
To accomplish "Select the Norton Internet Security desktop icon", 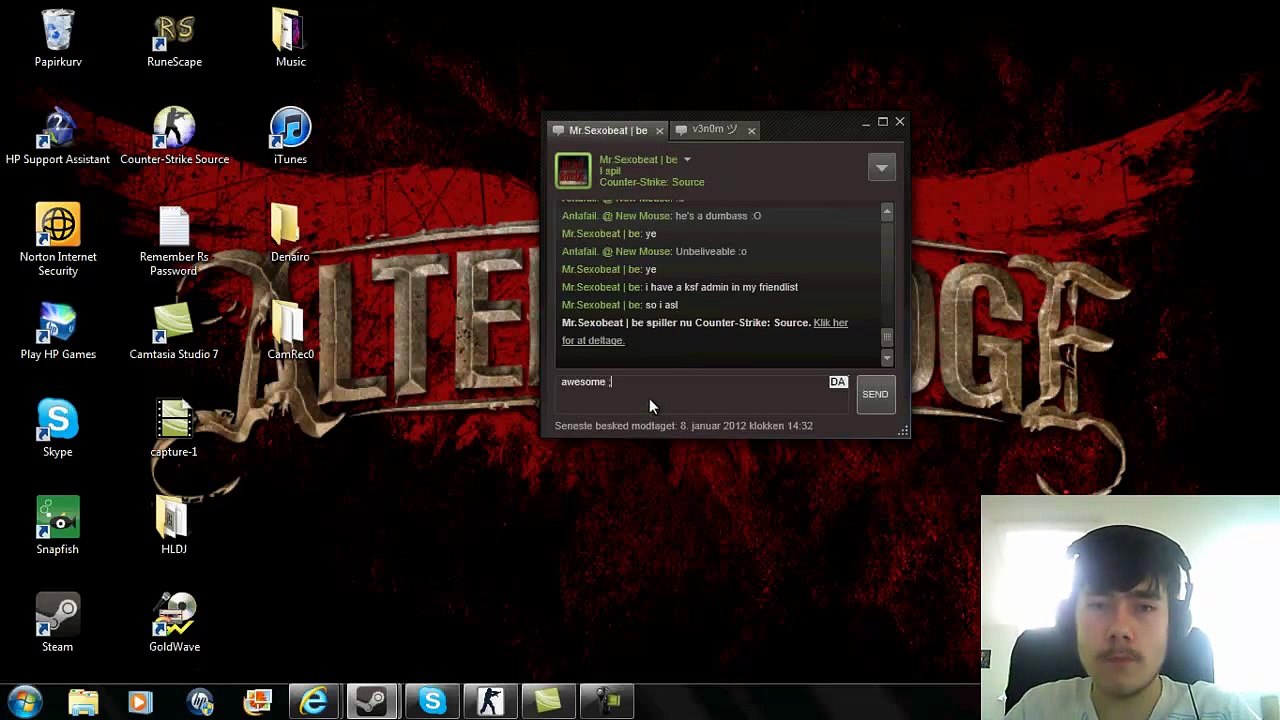I will tap(58, 240).
